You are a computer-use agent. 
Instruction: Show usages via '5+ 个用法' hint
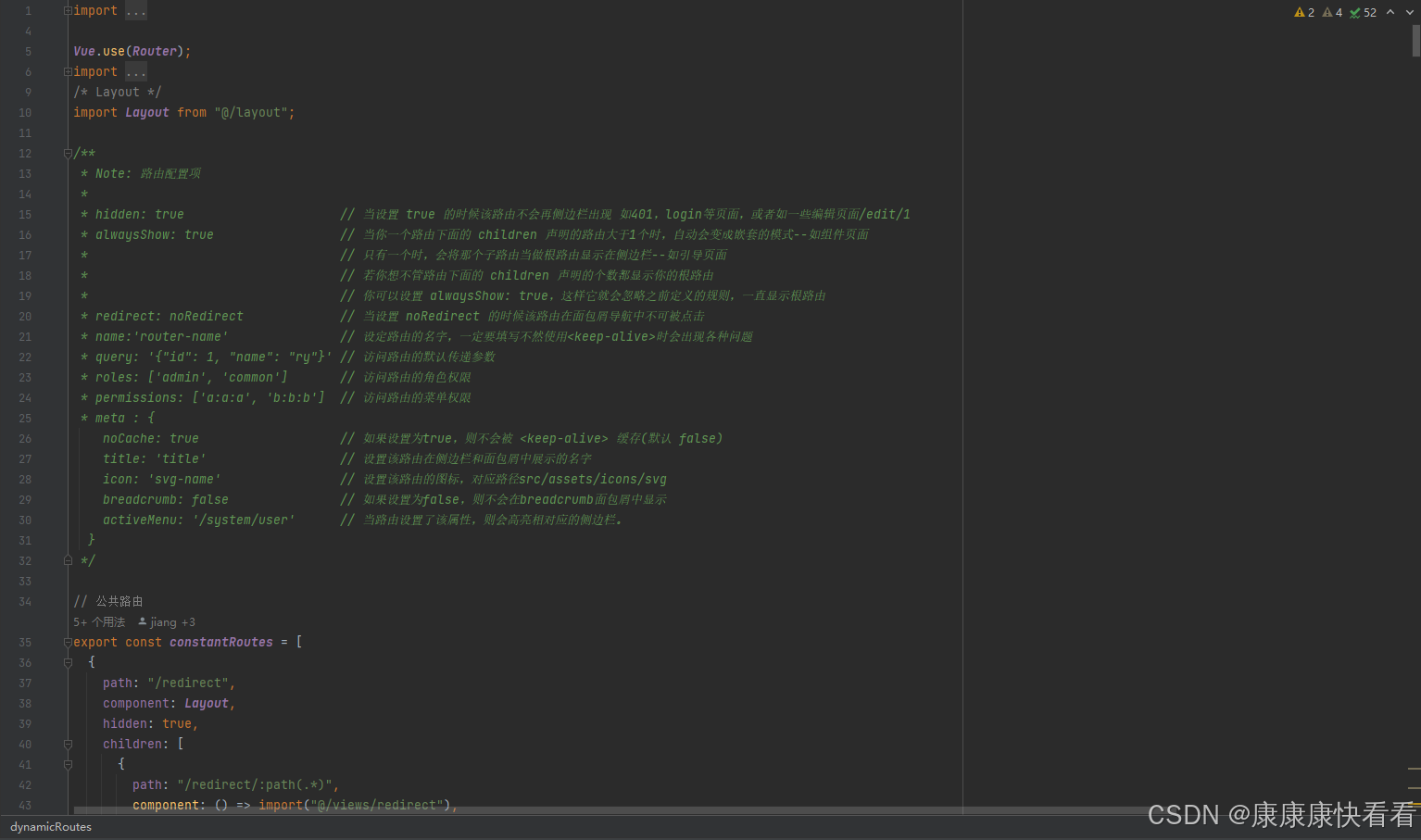coord(99,622)
